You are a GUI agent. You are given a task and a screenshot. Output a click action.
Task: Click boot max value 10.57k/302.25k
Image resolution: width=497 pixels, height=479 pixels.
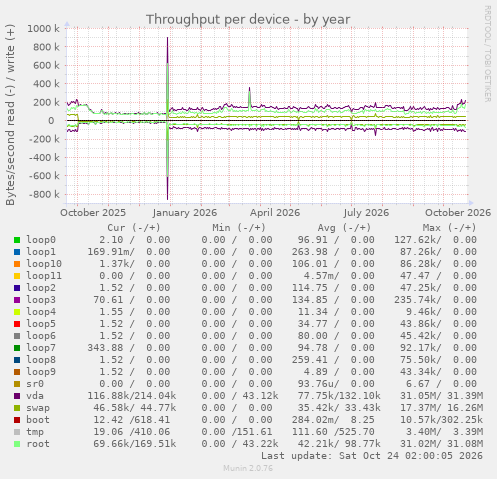(442, 420)
